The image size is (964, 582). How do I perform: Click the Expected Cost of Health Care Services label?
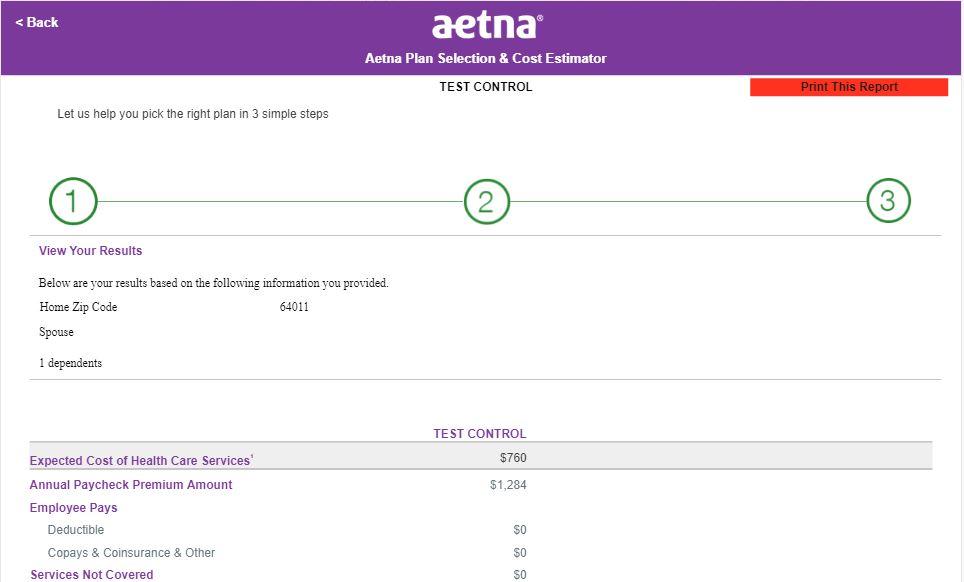point(140,461)
